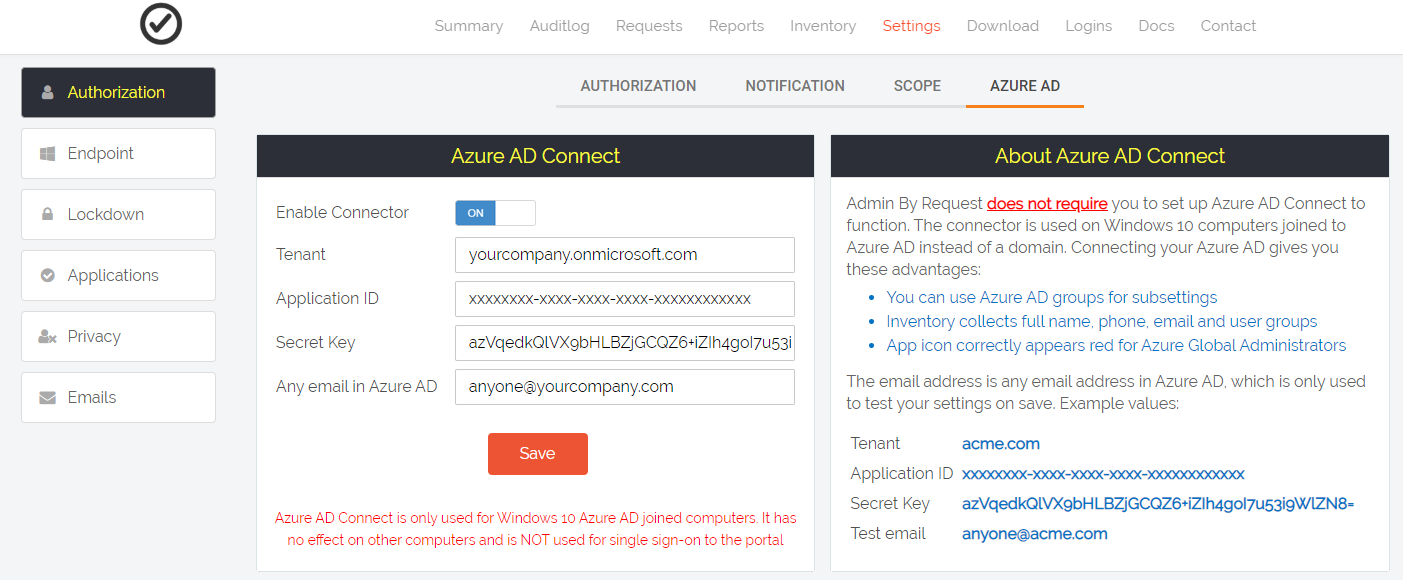Viewport: 1403px width, 580px height.
Task: Select the AZURE AD tab
Action: click(x=1025, y=86)
